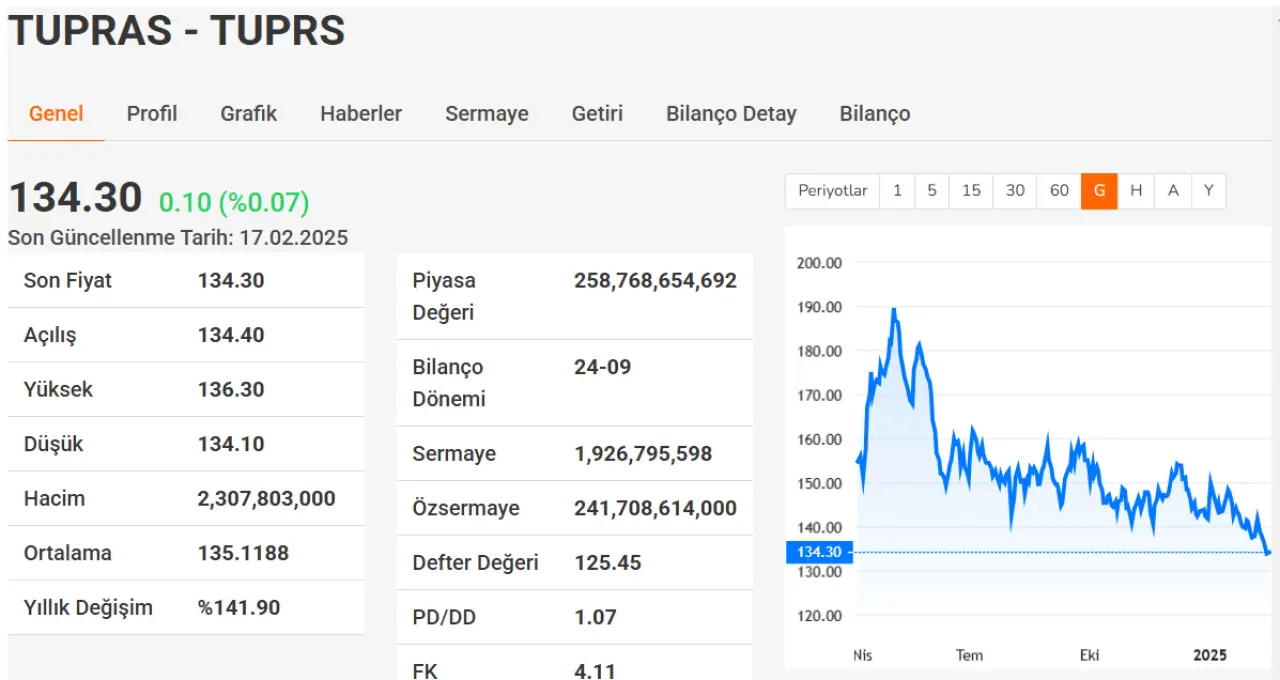Open the Profil tab
1280x680 pixels.
(152, 114)
